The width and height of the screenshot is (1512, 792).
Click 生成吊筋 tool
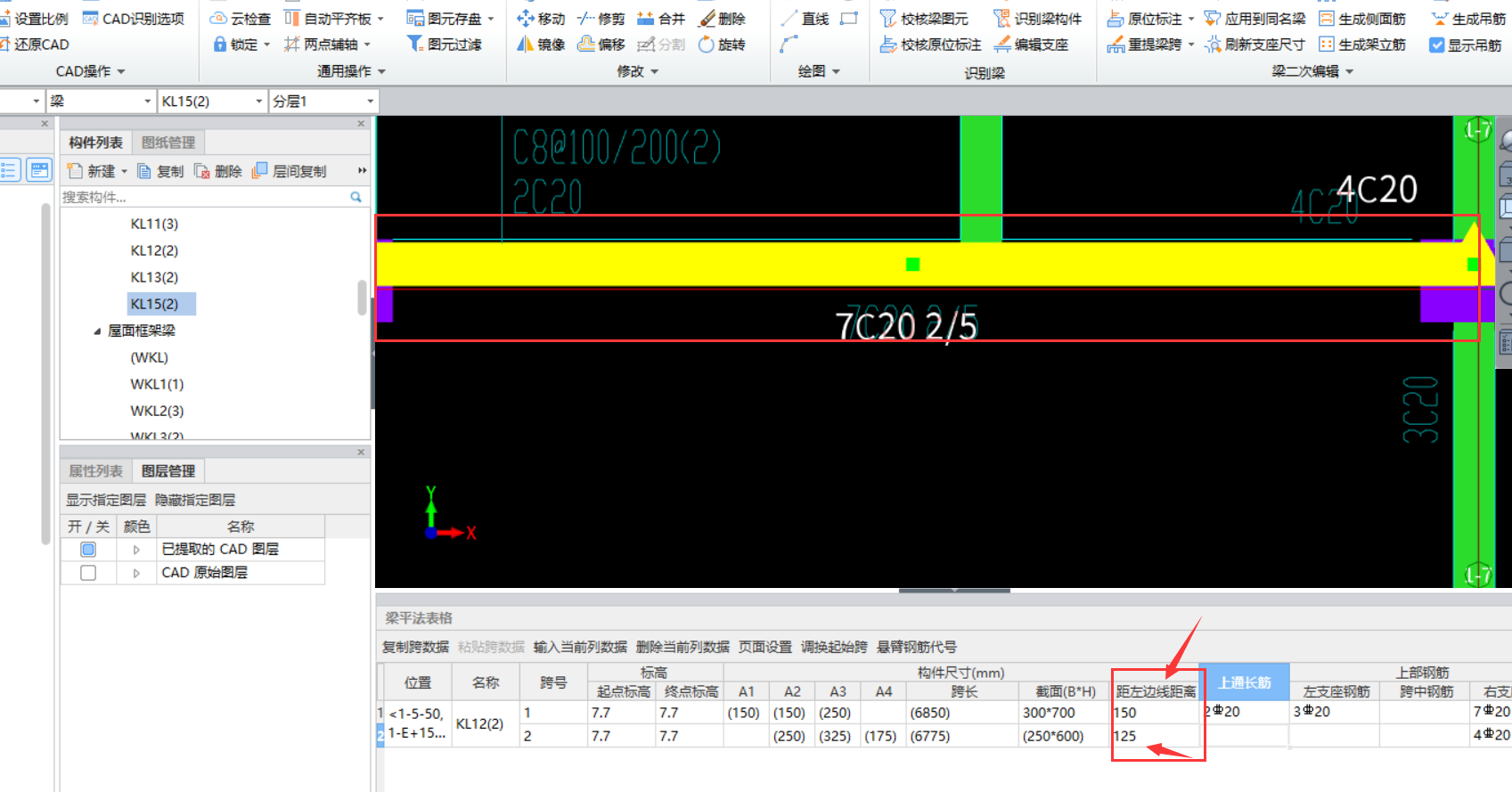[1469, 18]
